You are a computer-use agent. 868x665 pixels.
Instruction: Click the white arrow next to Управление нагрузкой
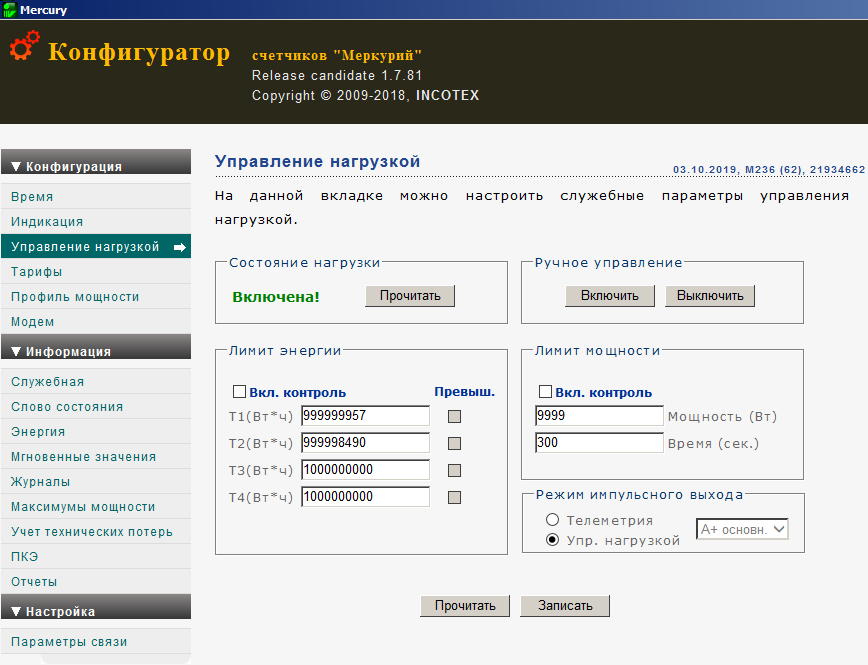[180, 247]
